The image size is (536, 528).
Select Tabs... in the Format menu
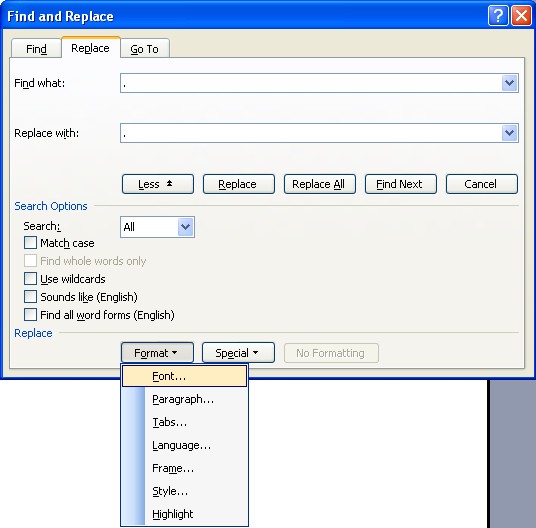tap(185, 422)
